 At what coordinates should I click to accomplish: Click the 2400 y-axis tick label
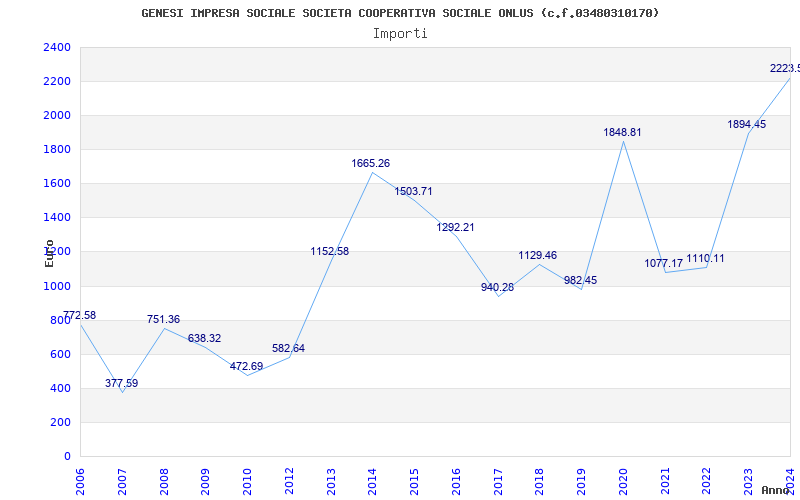(x=57, y=47)
